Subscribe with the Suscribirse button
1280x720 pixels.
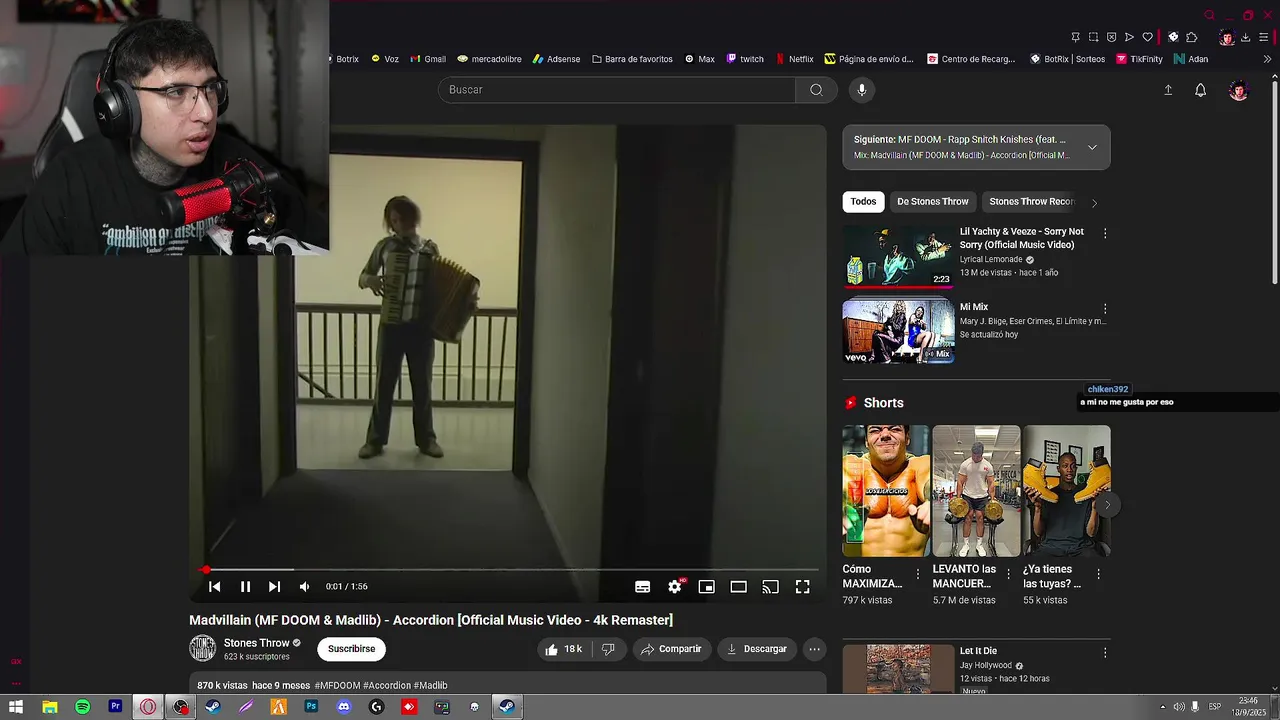351,649
